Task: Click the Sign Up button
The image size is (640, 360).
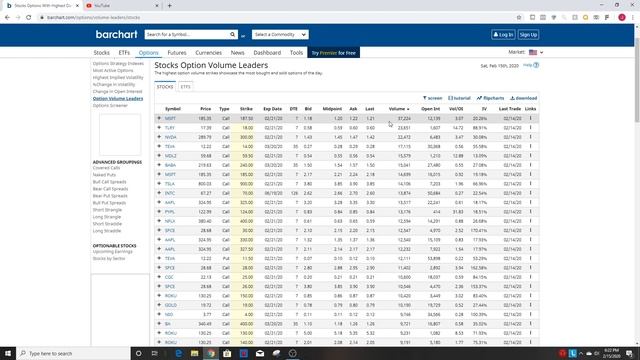Action: [x=528, y=35]
